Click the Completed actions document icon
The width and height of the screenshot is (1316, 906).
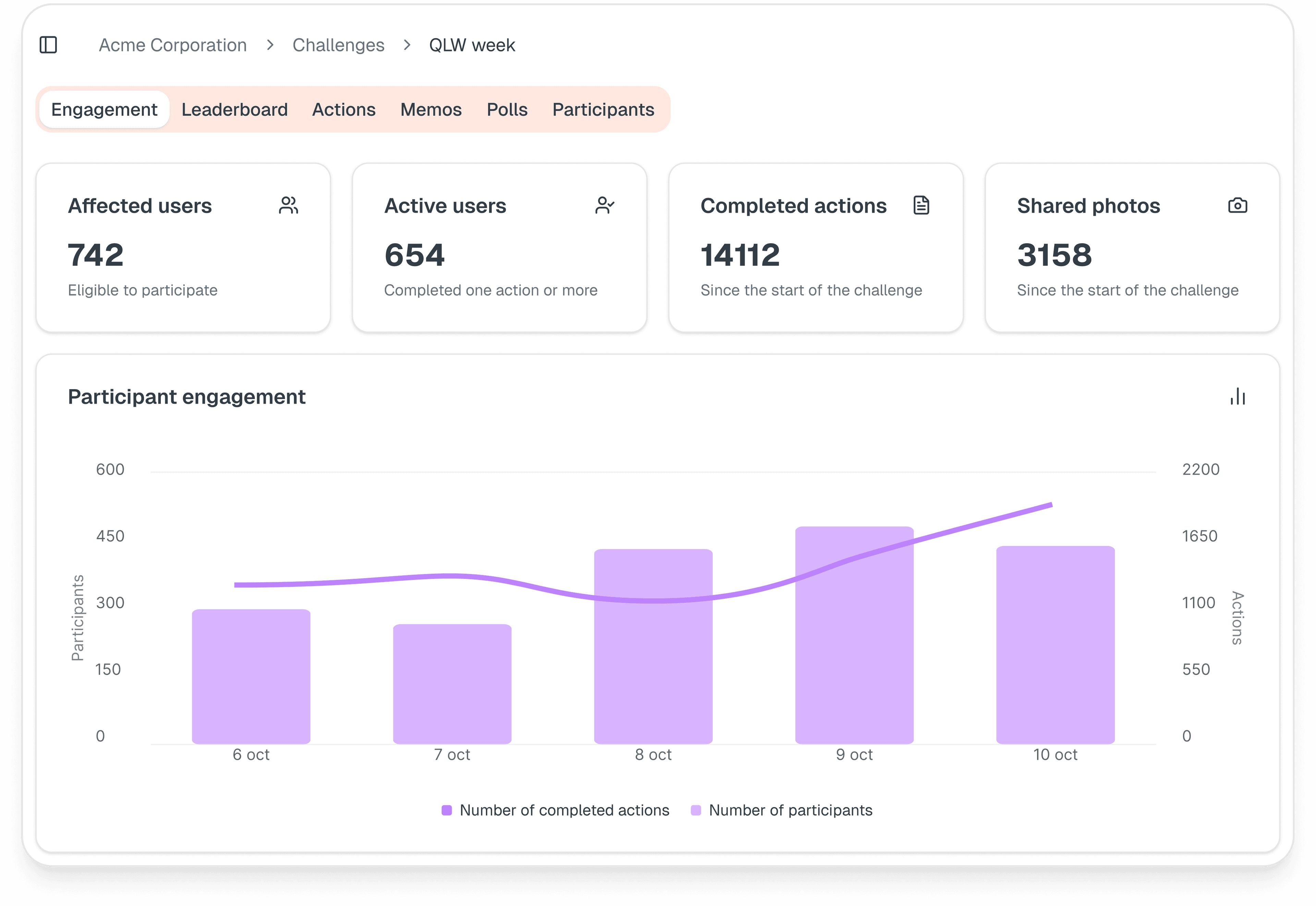[x=921, y=206]
